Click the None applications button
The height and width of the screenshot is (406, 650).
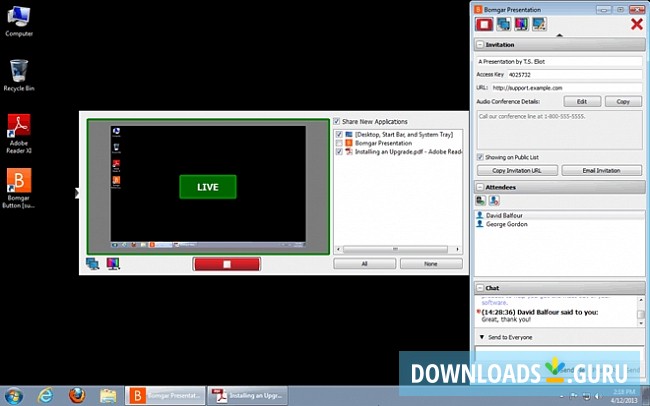[431, 264]
